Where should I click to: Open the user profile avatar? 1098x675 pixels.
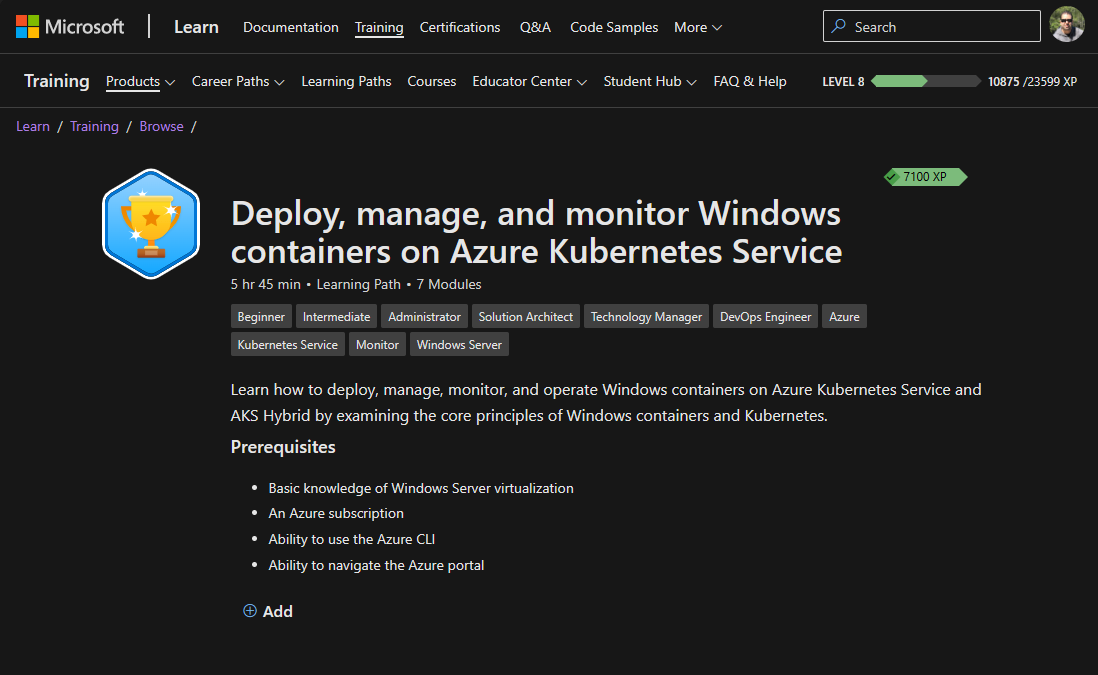(x=1066, y=25)
